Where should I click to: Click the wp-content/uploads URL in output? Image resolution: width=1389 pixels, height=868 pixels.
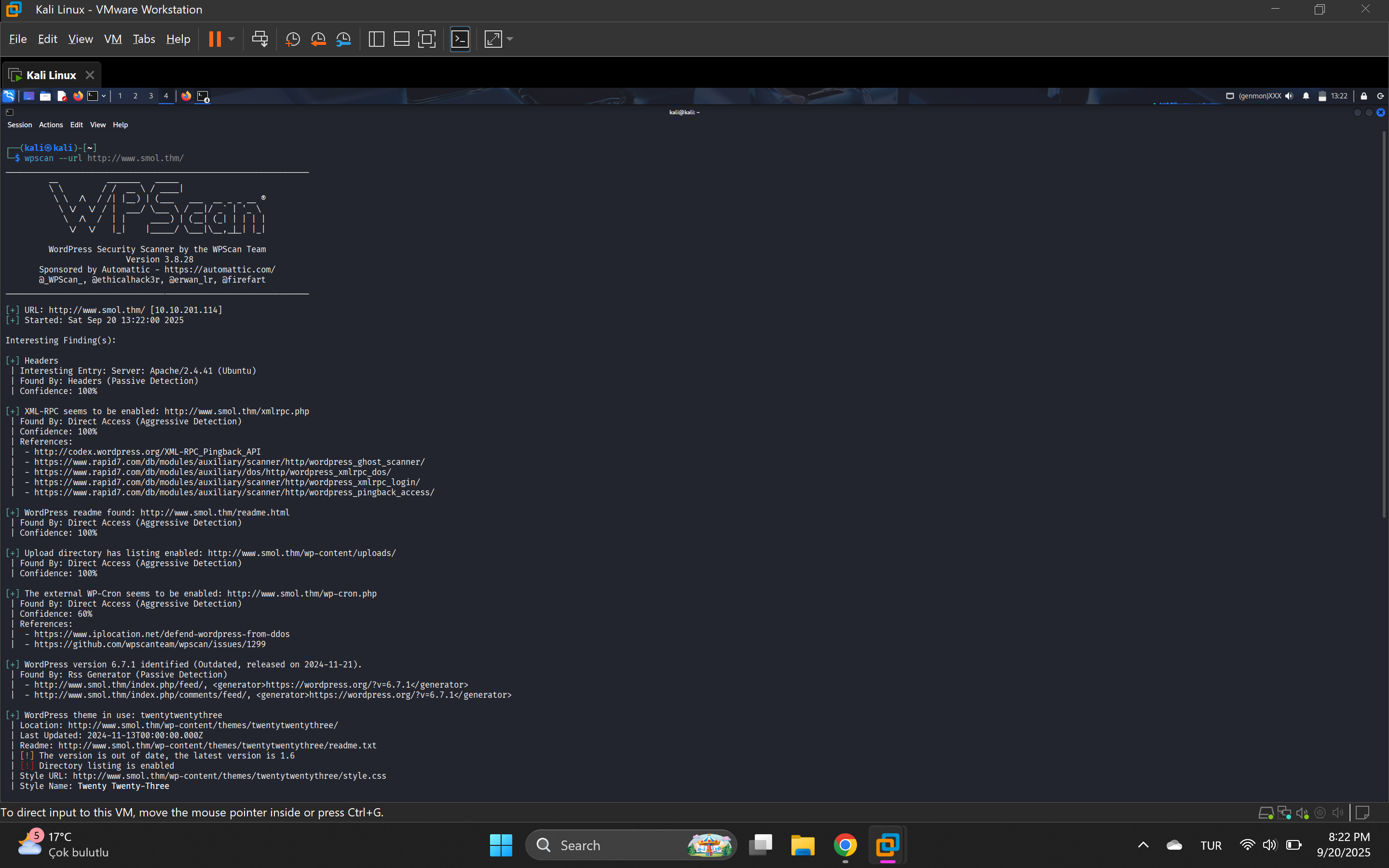pyautogui.click(x=302, y=554)
